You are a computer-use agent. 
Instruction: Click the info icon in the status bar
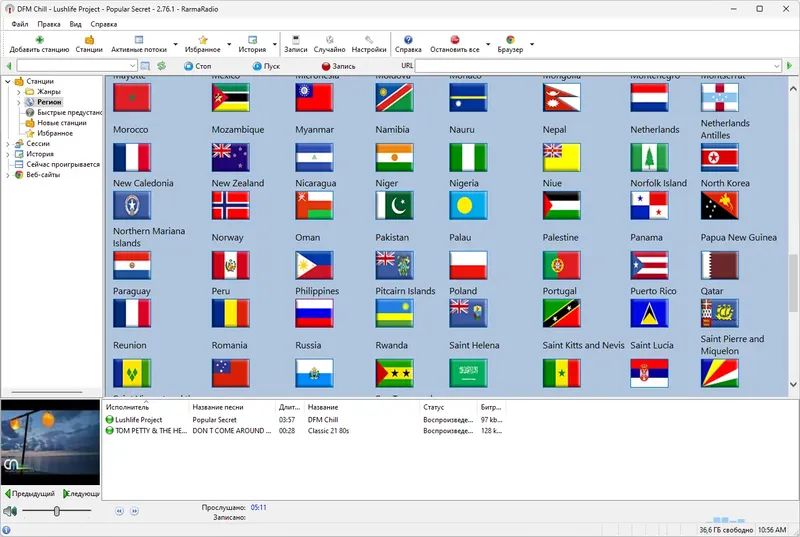[6, 530]
